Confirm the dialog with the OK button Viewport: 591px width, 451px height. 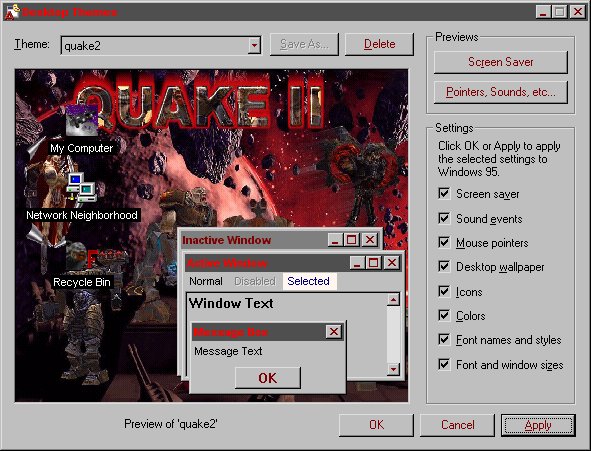[x=376, y=425]
